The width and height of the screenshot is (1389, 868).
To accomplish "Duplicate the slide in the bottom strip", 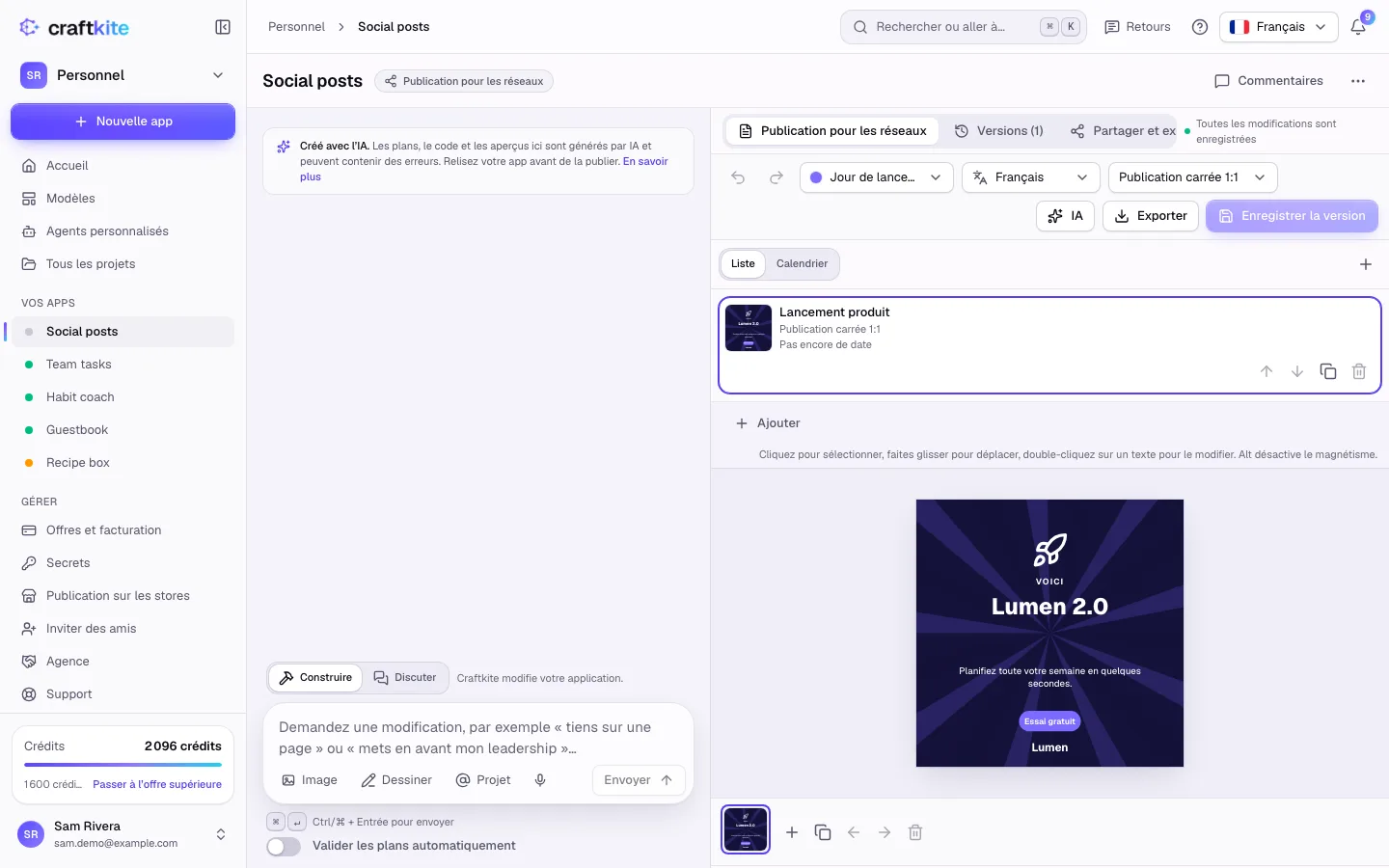I will tap(823, 832).
